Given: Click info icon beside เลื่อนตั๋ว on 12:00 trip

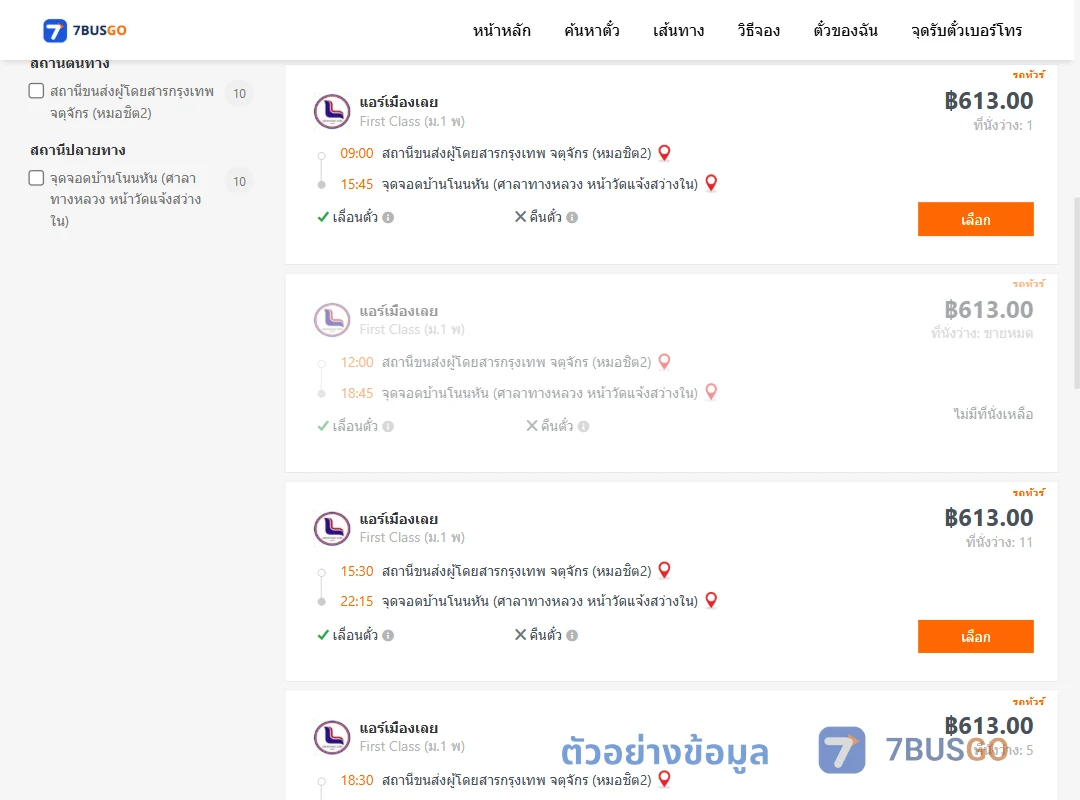Looking at the screenshot, I should pyautogui.click(x=388, y=427).
